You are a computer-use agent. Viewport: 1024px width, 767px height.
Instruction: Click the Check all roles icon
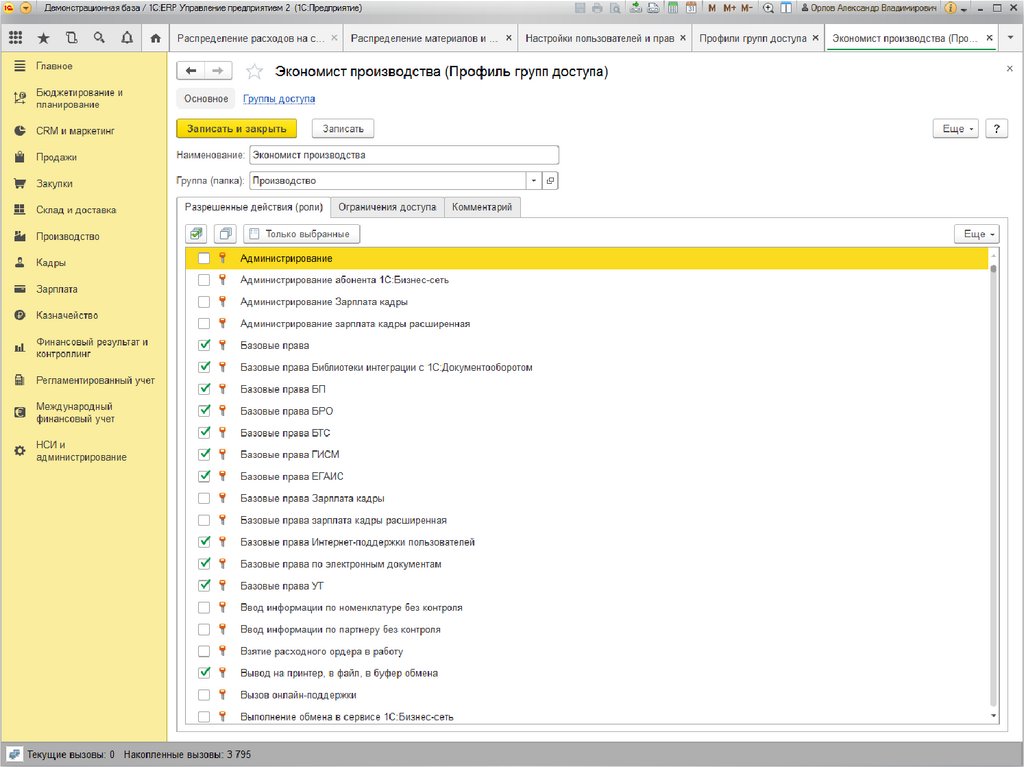(x=196, y=234)
